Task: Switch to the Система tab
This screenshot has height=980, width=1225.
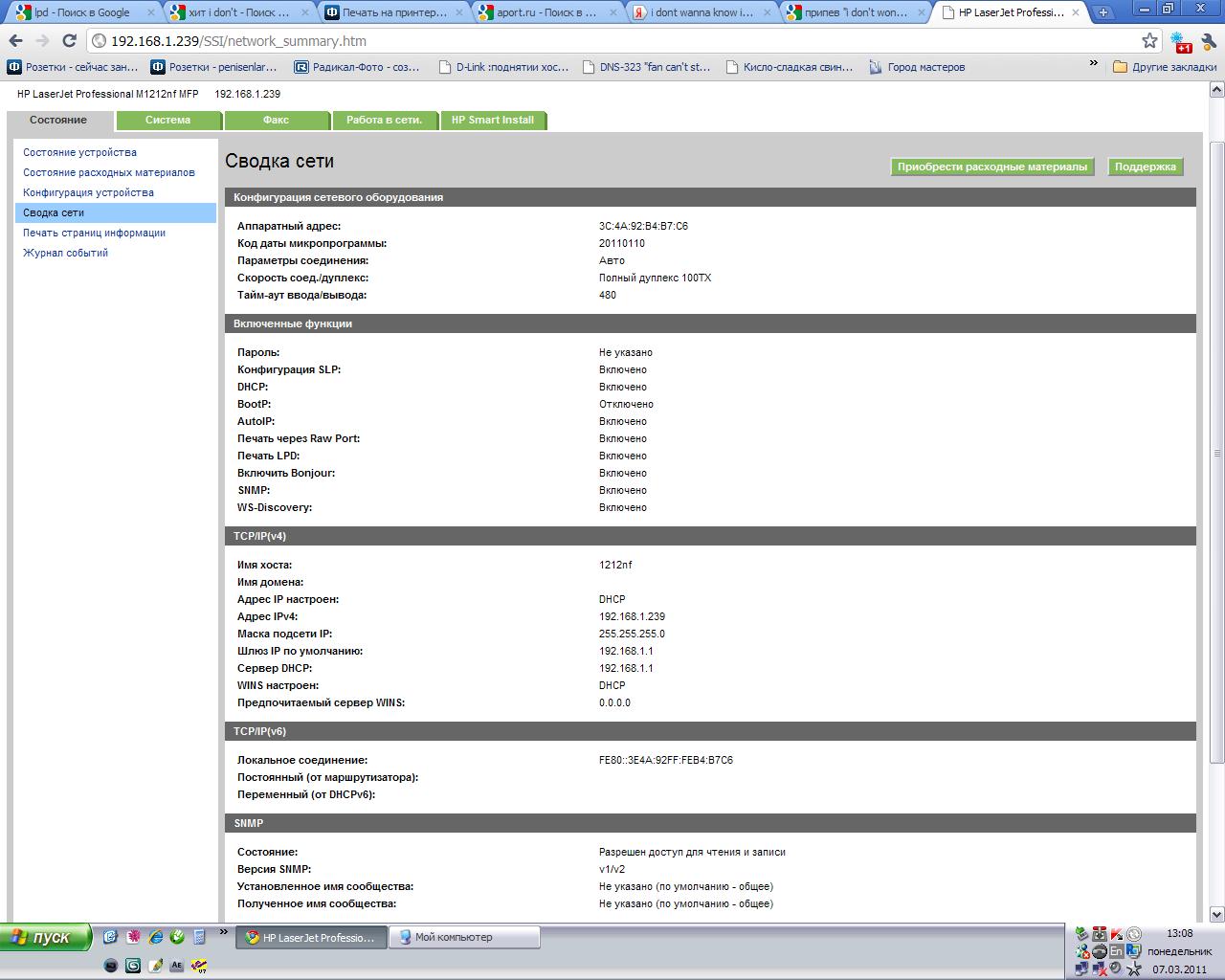Action: click(x=167, y=120)
